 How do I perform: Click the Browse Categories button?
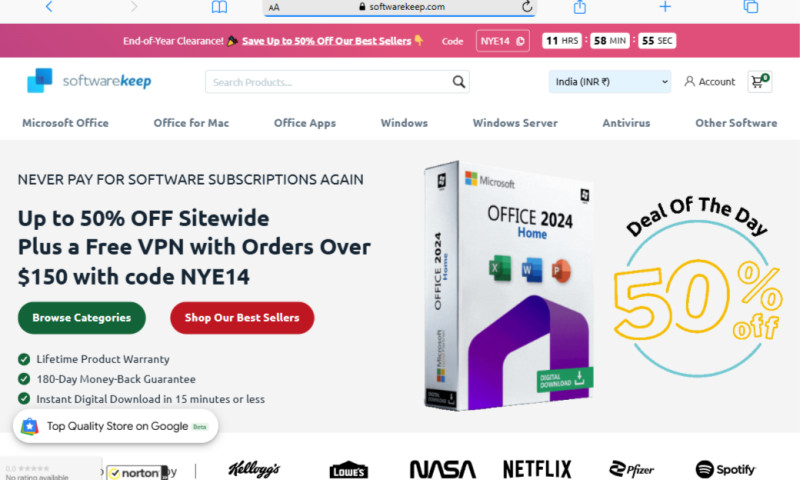82,318
